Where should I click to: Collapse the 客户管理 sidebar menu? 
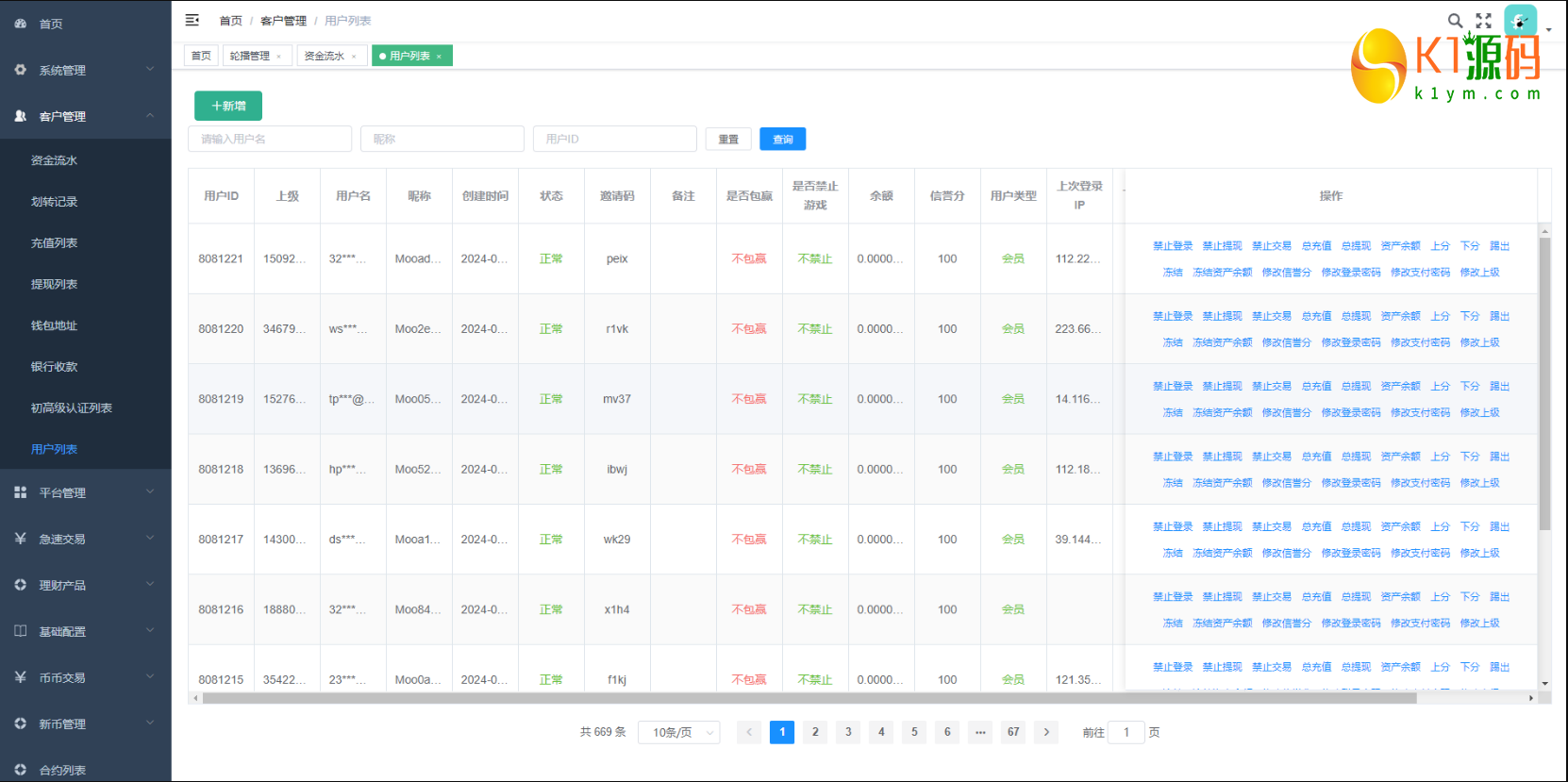point(85,116)
